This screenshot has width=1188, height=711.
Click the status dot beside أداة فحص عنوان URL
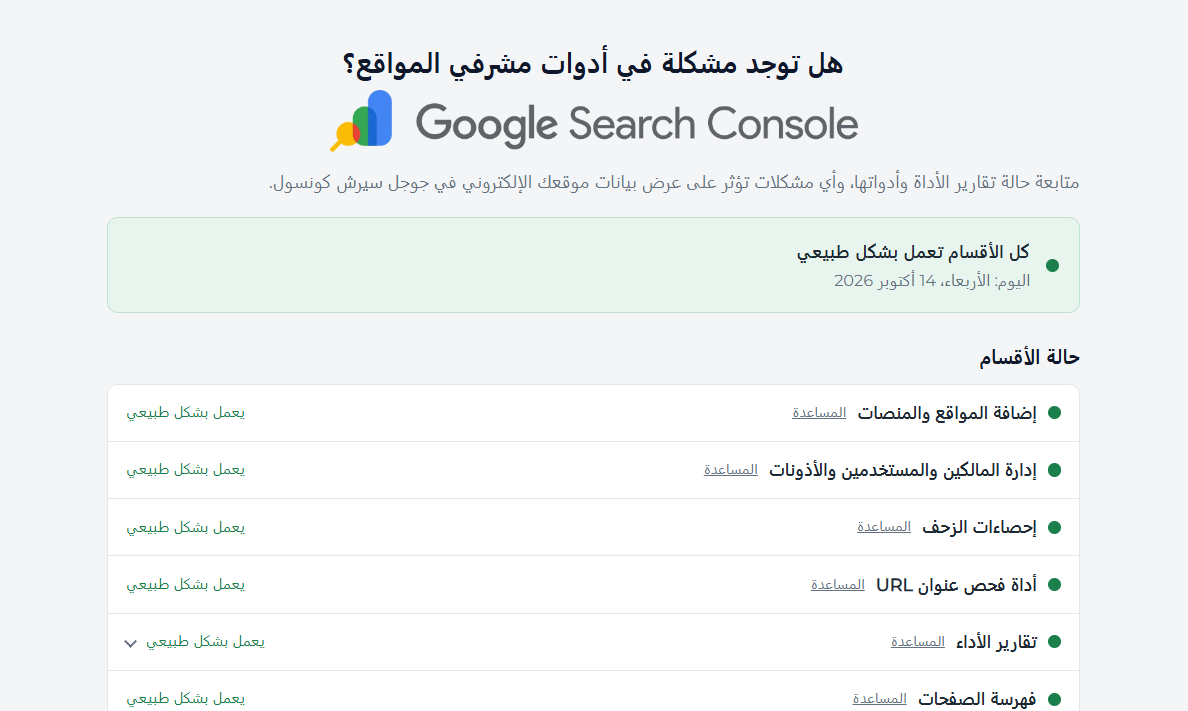pos(1054,584)
